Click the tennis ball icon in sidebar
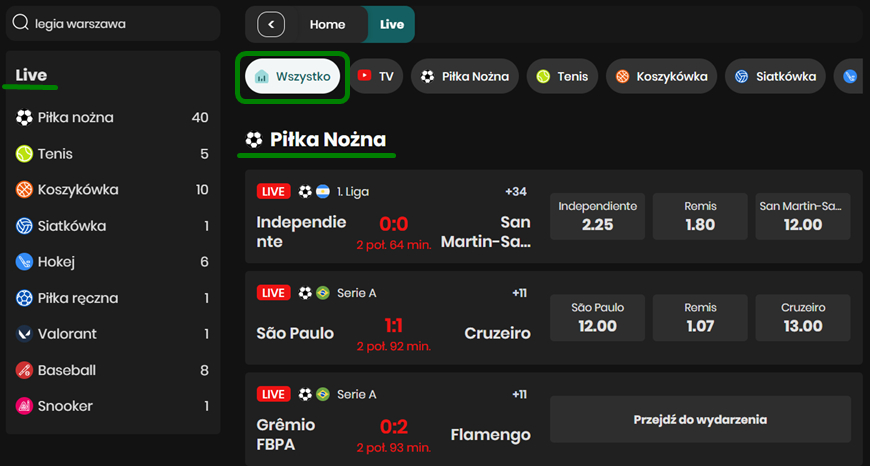The height and width of the screenshot is (466, 870). (x=24, y=154)
